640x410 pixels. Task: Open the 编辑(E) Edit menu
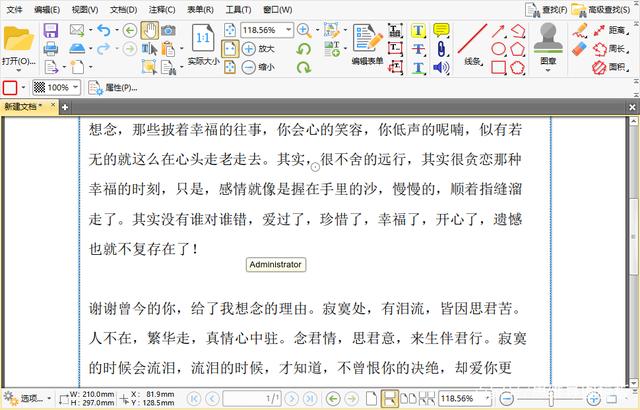[x=47, y=9]
